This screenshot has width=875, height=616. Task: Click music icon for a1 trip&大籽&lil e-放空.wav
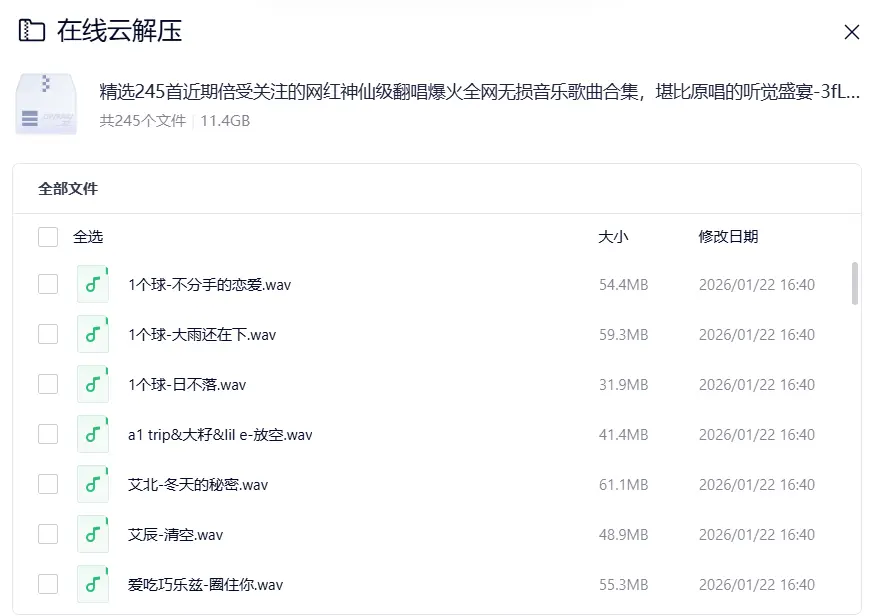(x=92, y=434)
